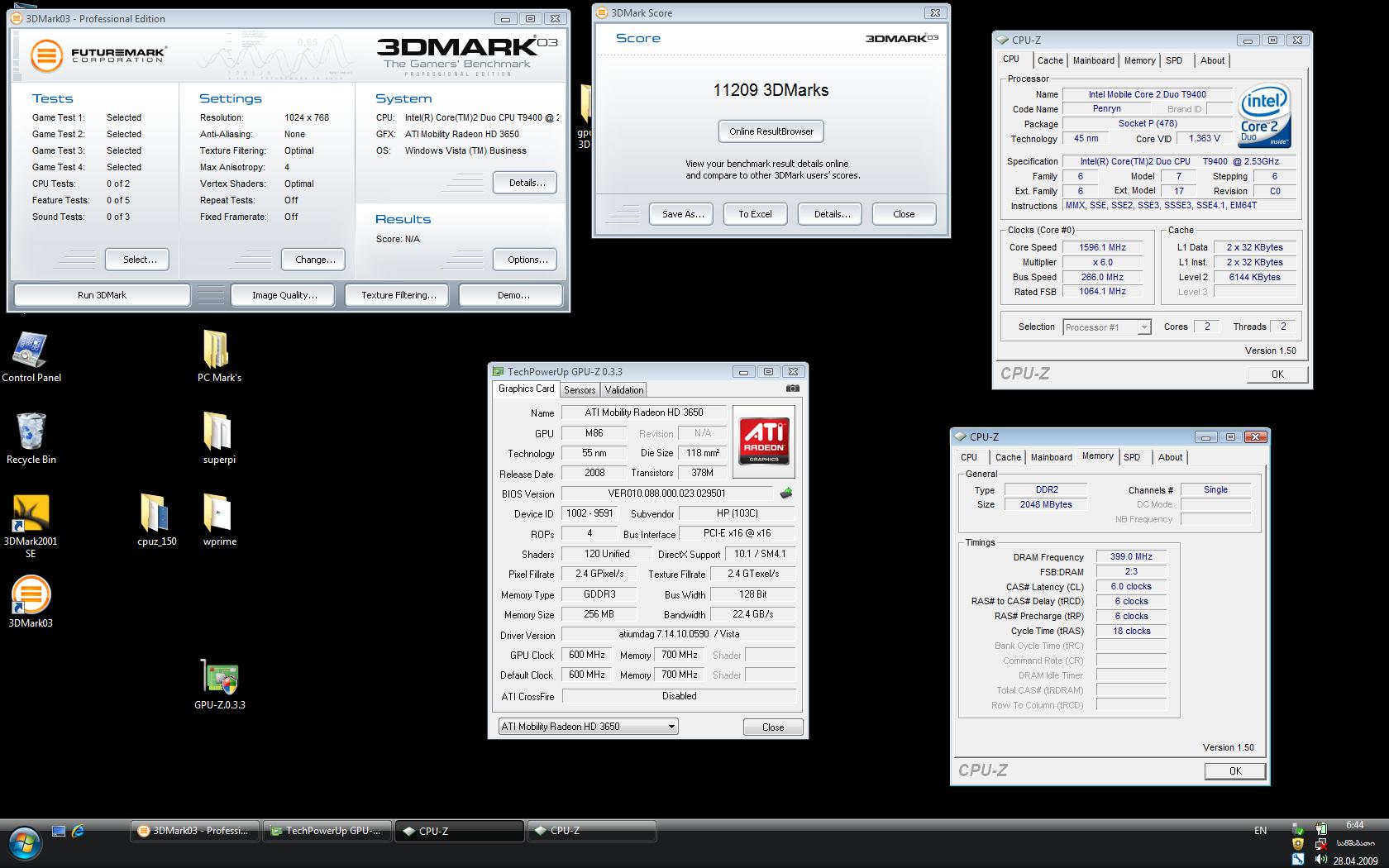Switch to Validation tab in GPU-Z
Screen dimensions: 1389x868
624,390
